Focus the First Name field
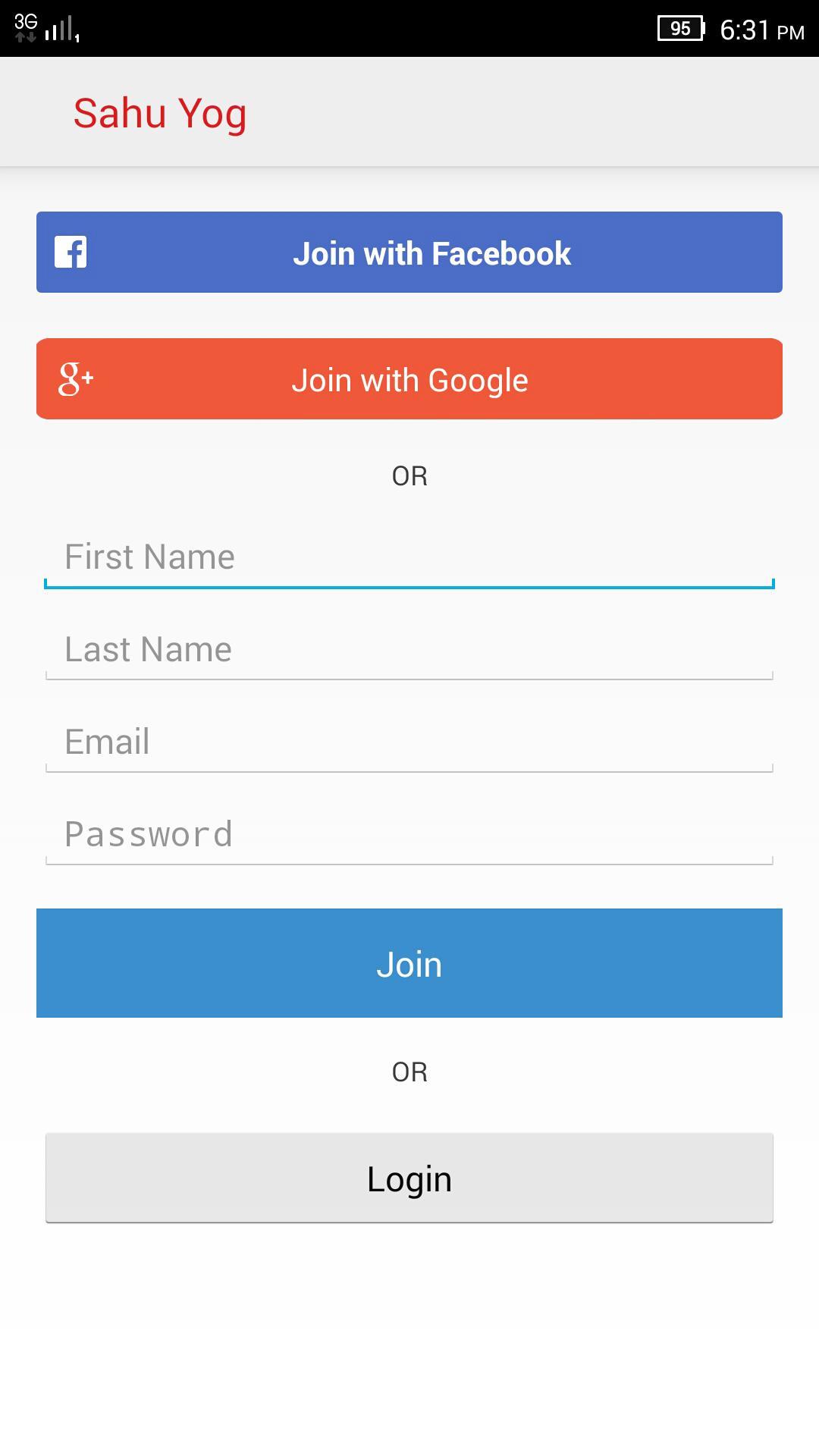819x1456 pixels. (x=409, y=557)
